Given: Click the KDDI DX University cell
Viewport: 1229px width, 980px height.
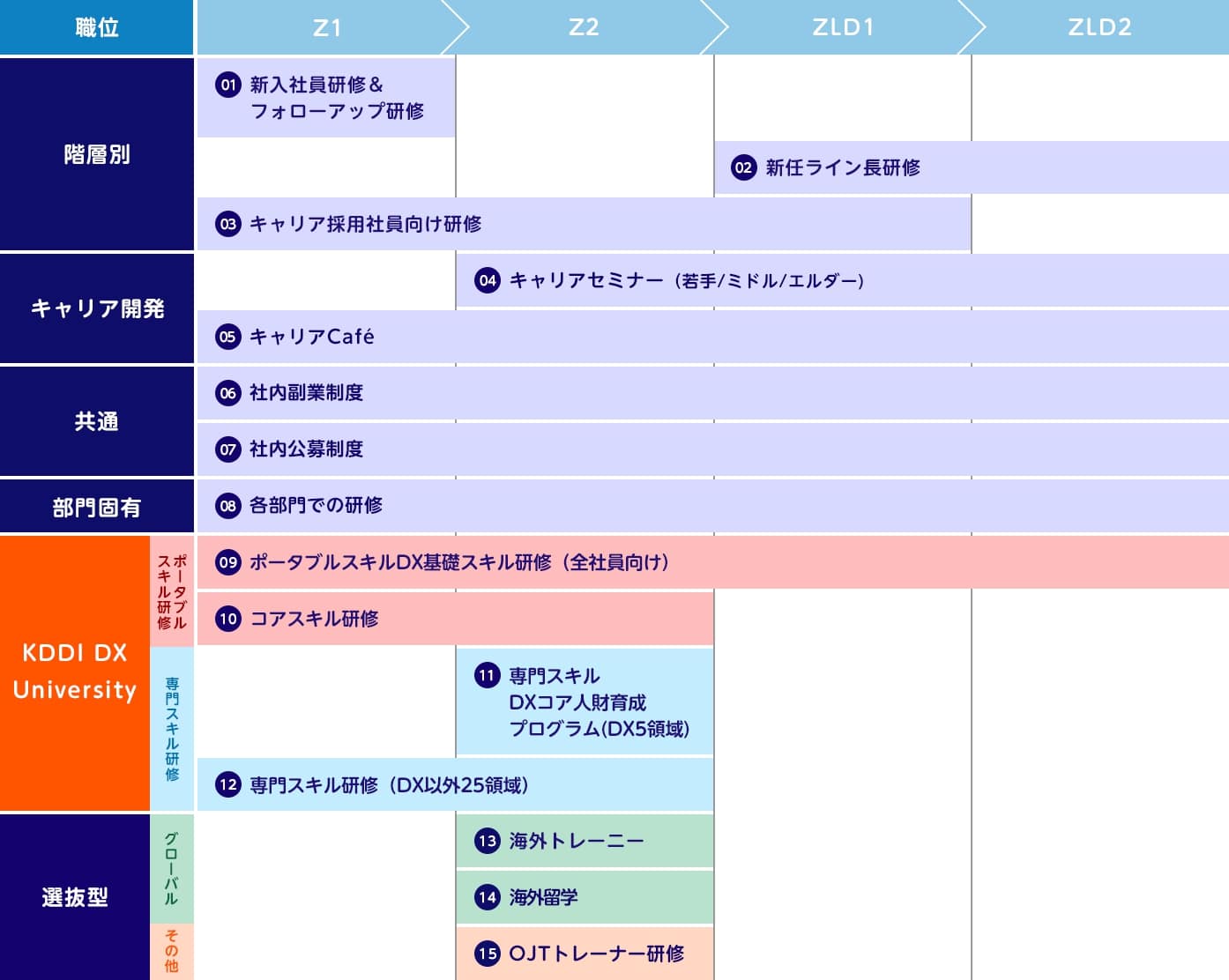Looking at the screenshot, I should point(75,672).
